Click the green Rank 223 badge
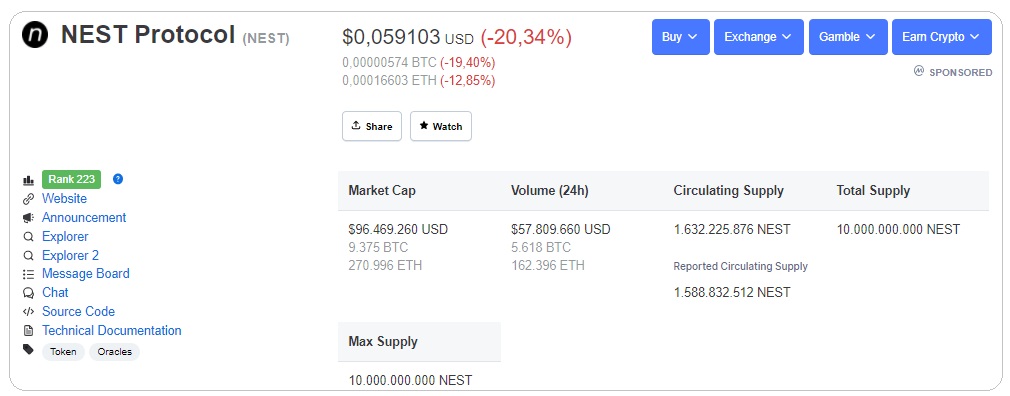 click(x=71, y=180)
